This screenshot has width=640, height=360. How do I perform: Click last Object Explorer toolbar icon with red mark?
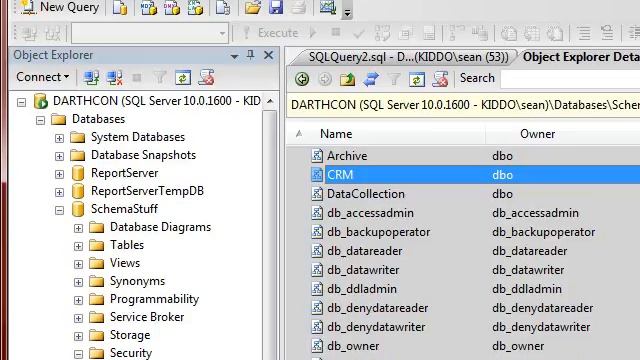coord(206,77)
